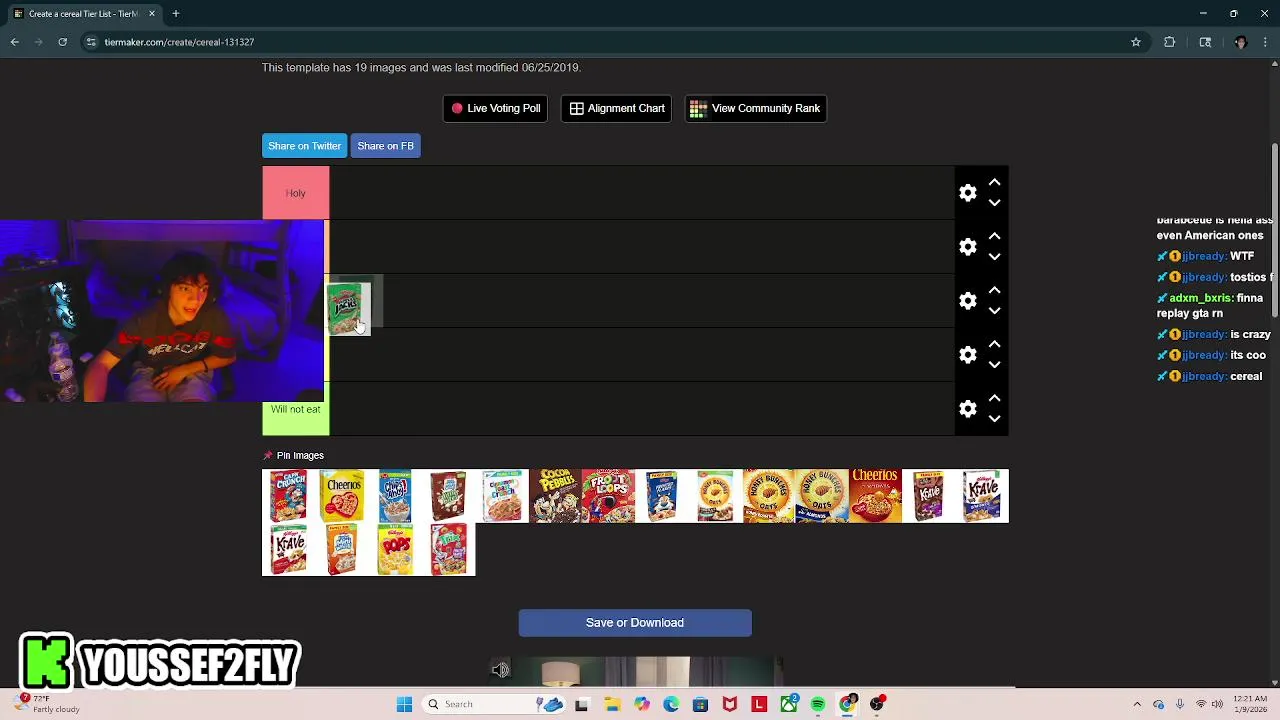This screenshot has height=720, width=1280.
Task: Pick the Chips Ahoy cereal image
Action: (395, 496)
